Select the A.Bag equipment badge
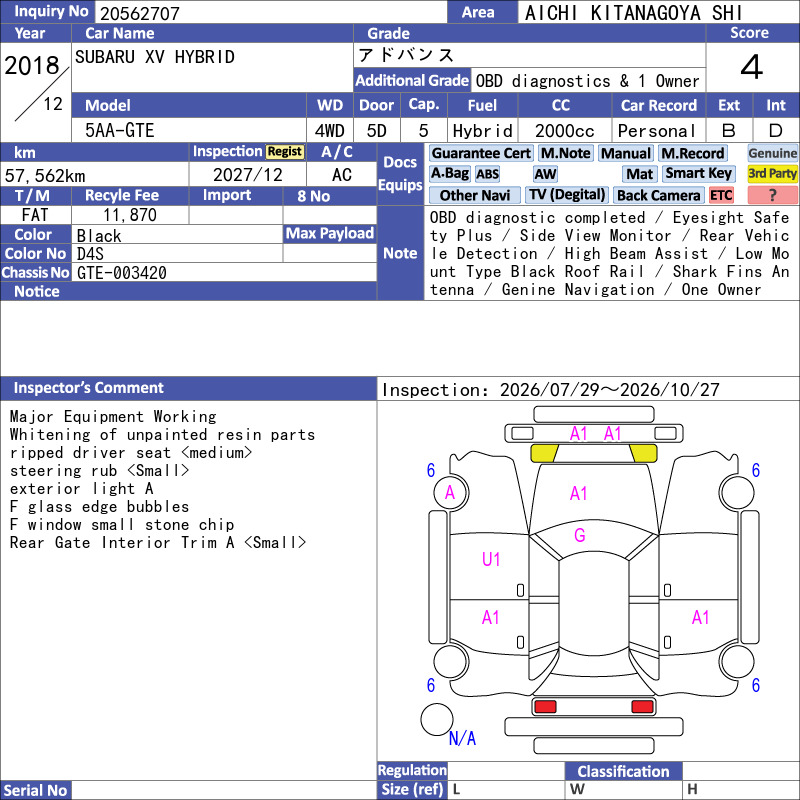The width and height of the screenshot is (800, 800). [x=449, y=173]
